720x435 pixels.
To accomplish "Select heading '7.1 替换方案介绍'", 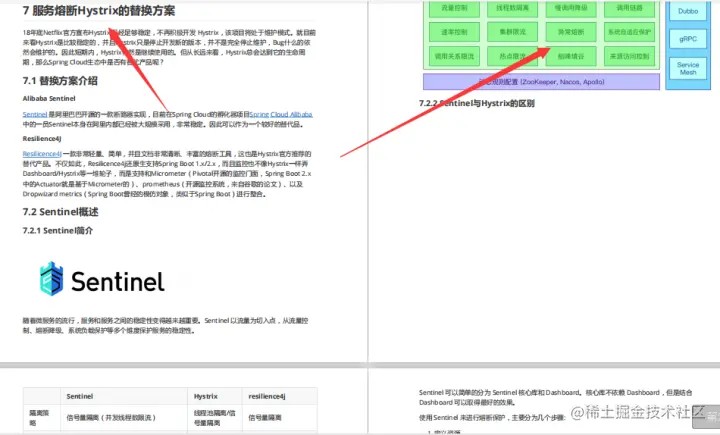I will (60, 81).
